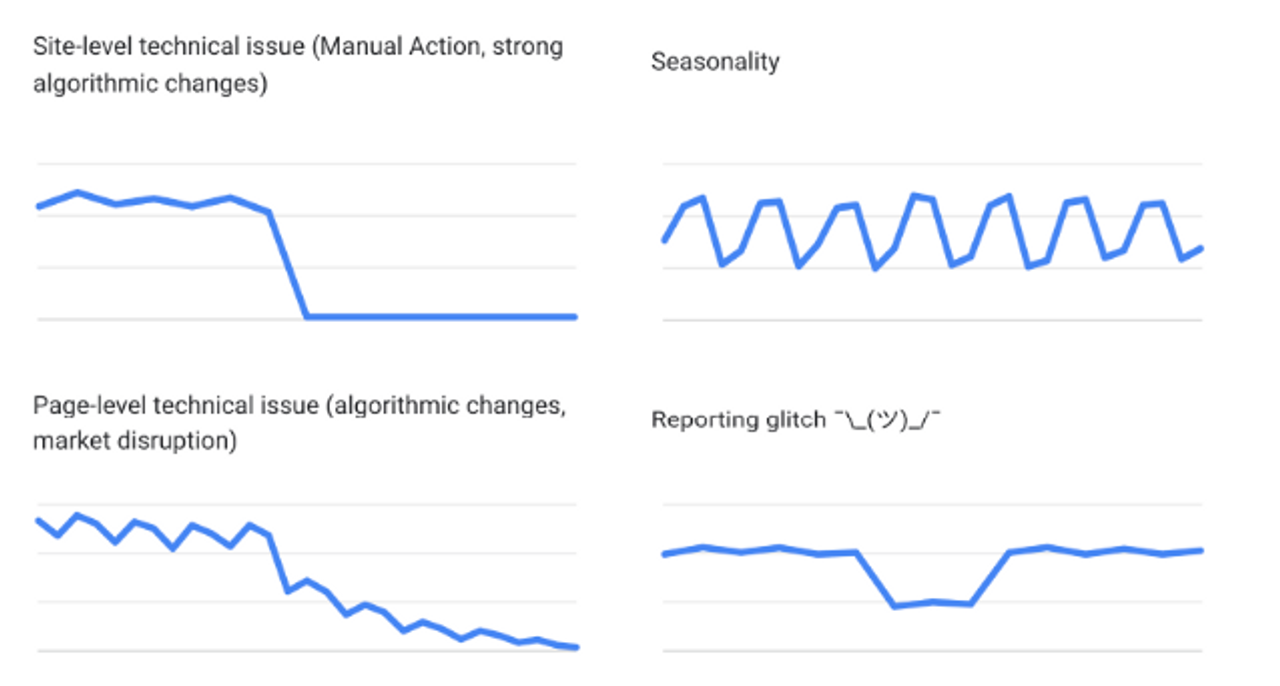The height and width of the screenshot is (686, 1280).
Task: Click the right end of the Reporting glitch line
Action: tap(1199, 550)
